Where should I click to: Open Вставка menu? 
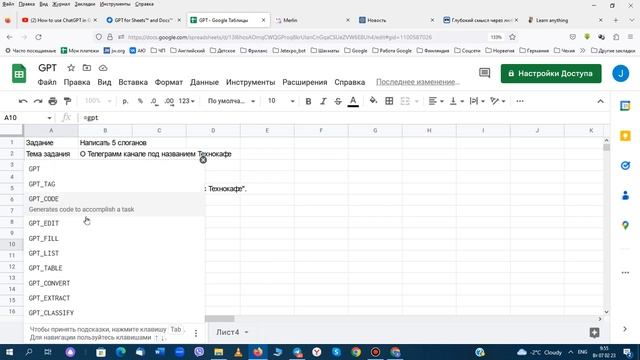(x=133, y=82)
